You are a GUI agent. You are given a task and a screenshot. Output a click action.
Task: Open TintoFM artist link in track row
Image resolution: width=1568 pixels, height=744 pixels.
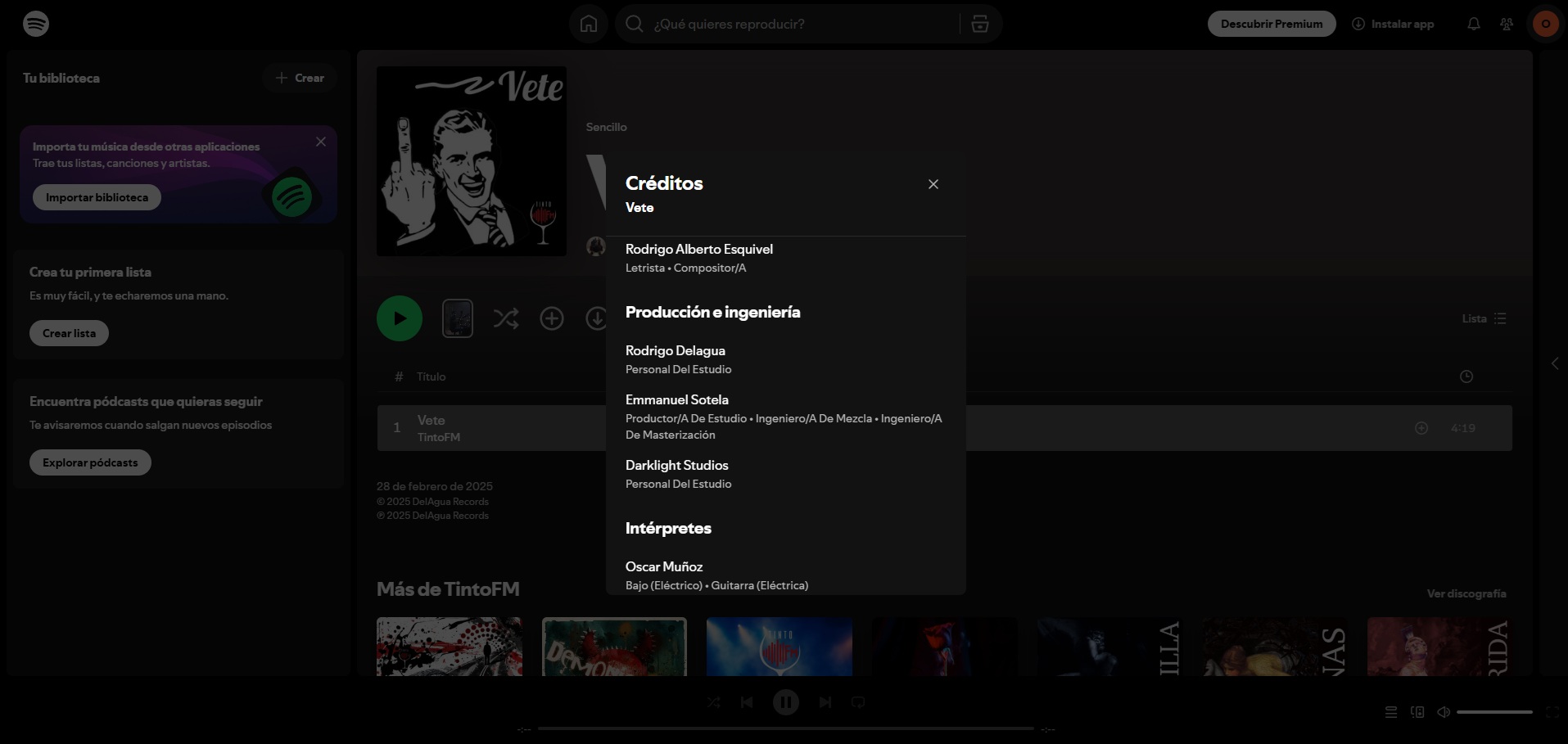coord(439,437)
